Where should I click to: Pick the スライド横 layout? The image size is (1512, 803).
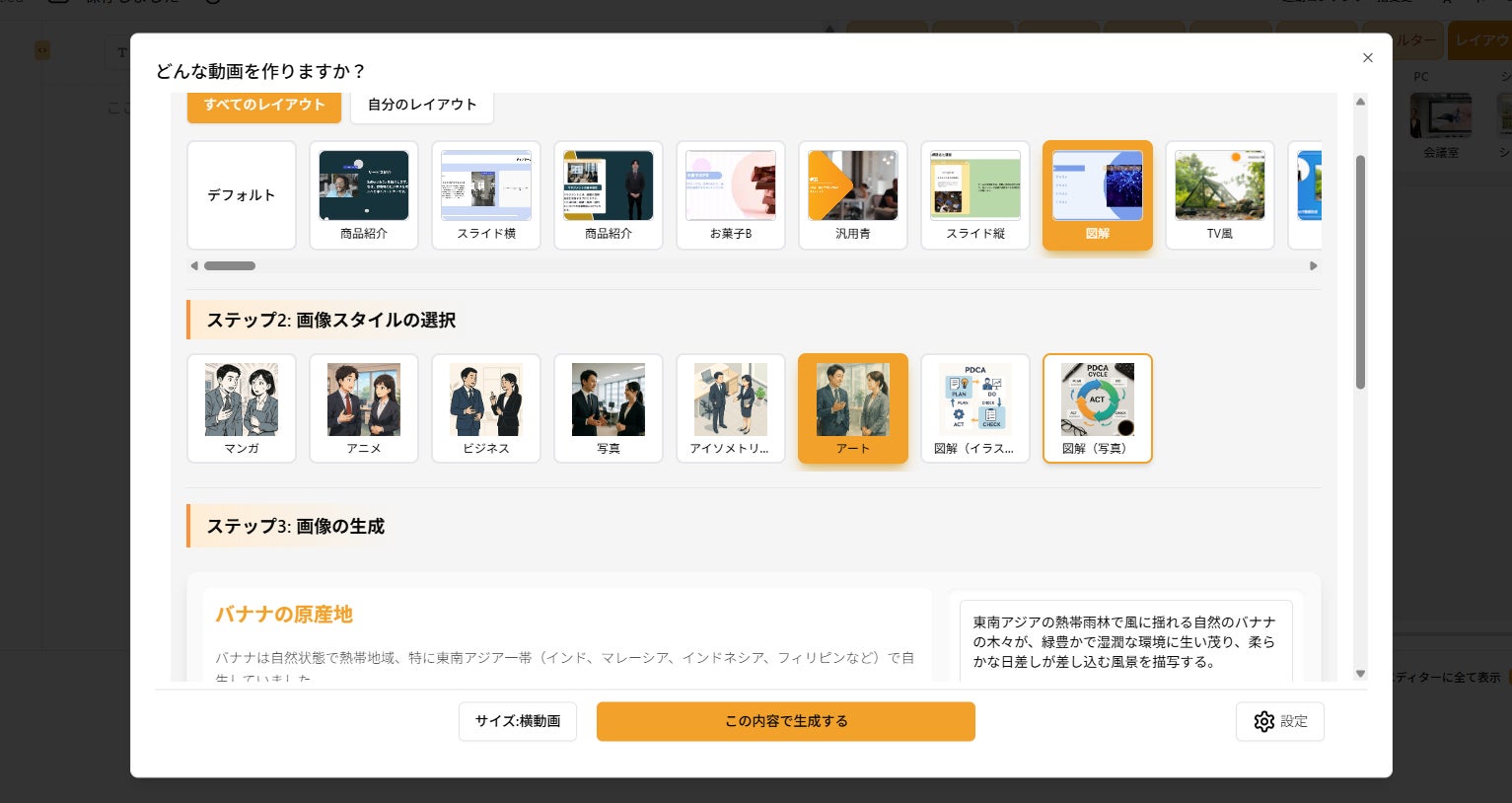pos(486,195)
